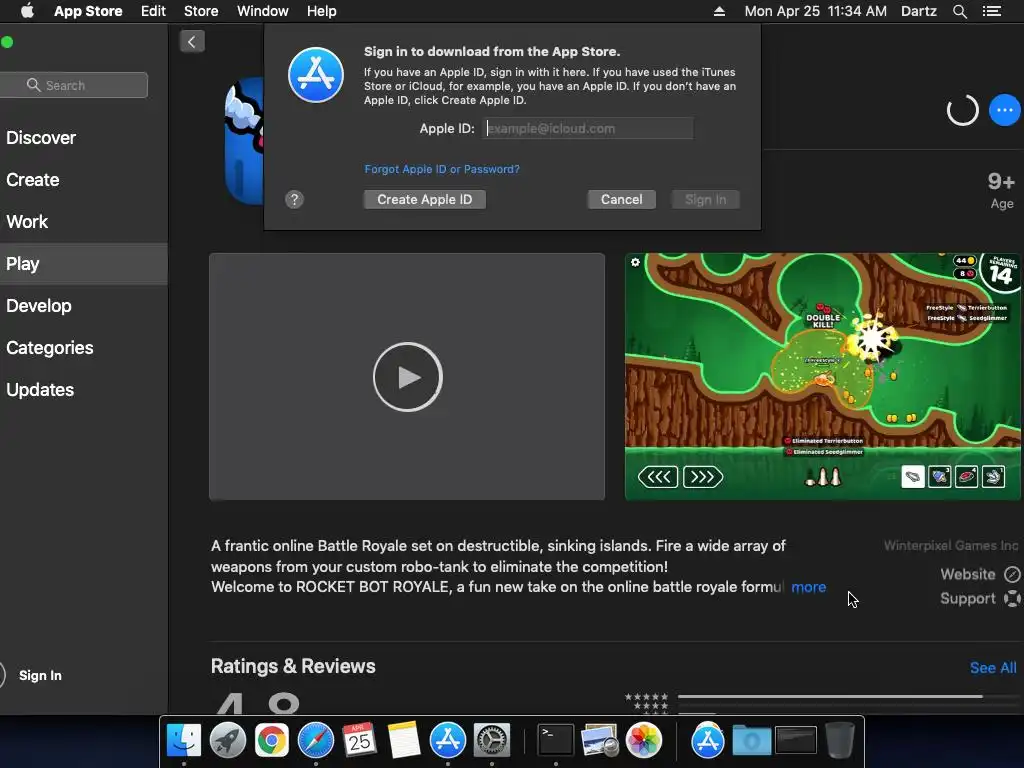Click the Sign In button in dialog
The width and height of the screenshot is (1024, 768).
tap(705, 200)
